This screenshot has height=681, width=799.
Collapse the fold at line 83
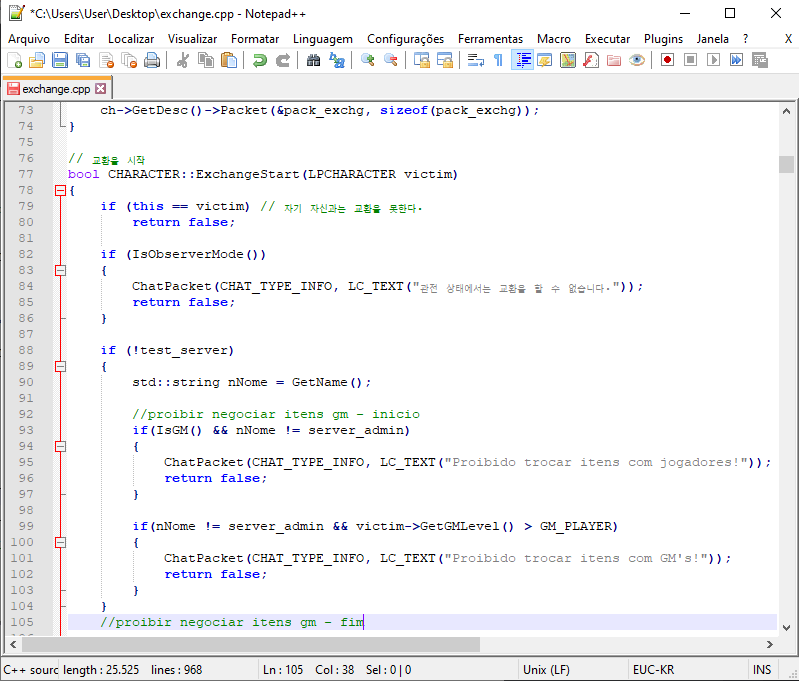click(60, 271)
